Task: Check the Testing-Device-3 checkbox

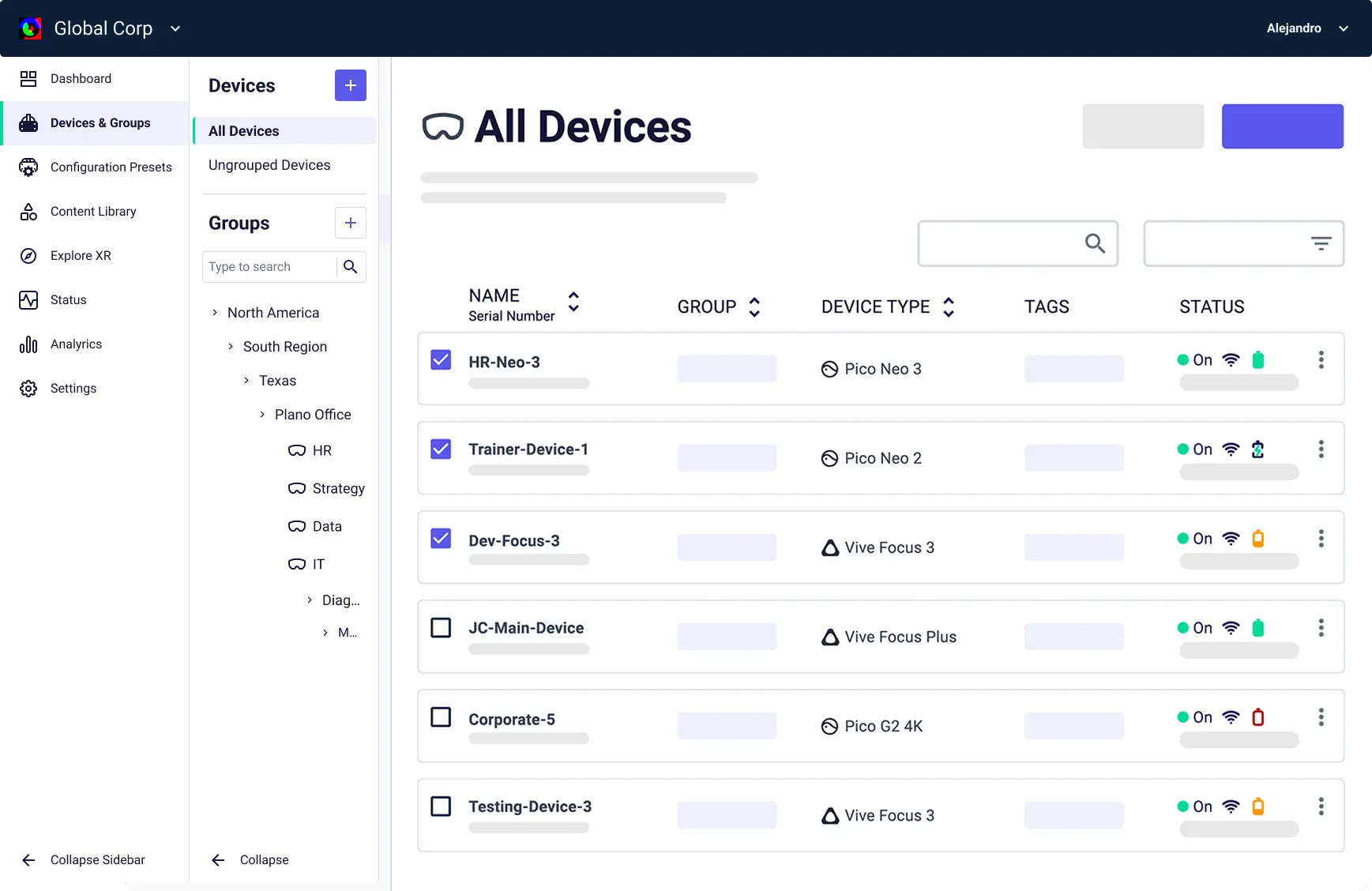Action: click(441, 806)
